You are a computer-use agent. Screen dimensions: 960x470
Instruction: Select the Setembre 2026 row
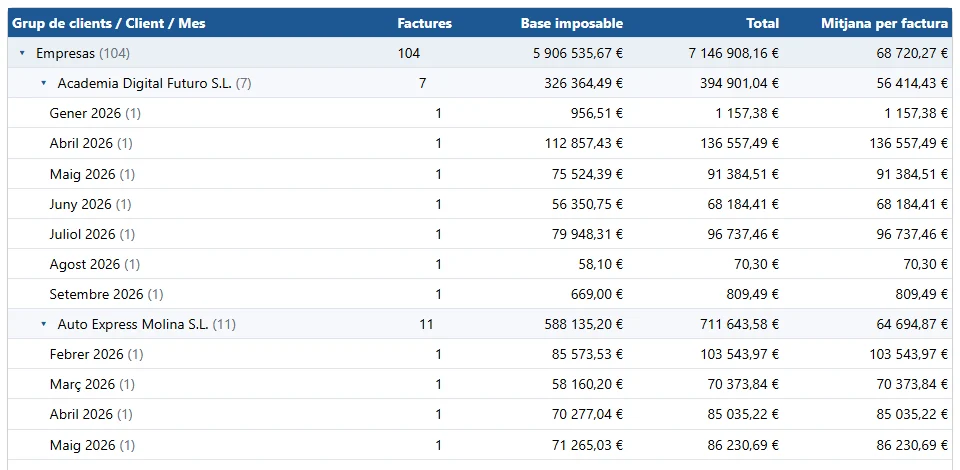click(x=480, y=294)
